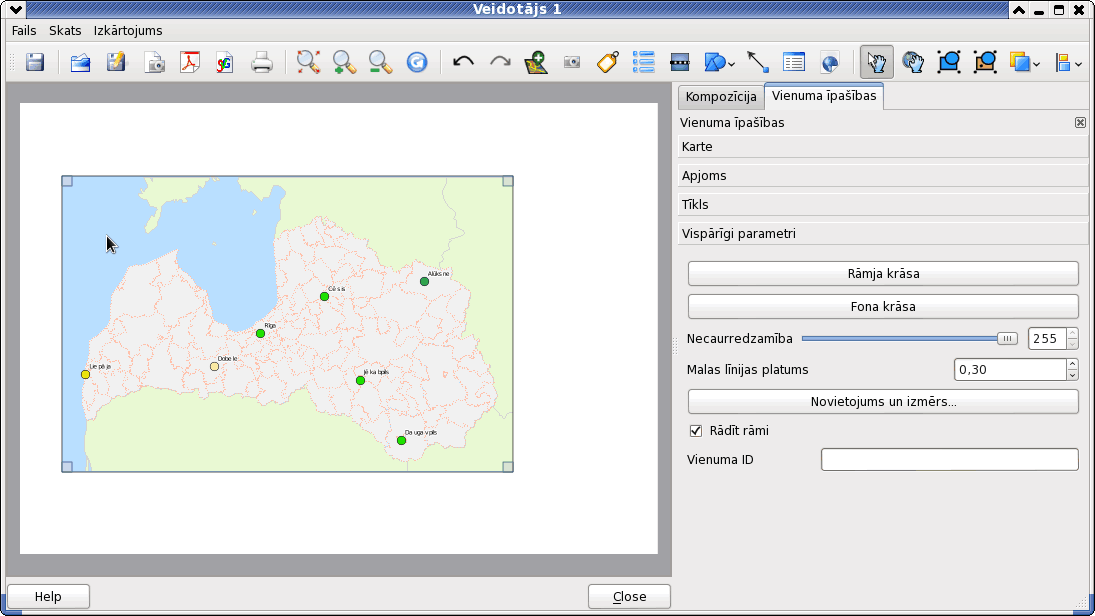Click the Necaurredzamība 255 value box
This screenshot has width=1095, height=616.
[1048, 339]
